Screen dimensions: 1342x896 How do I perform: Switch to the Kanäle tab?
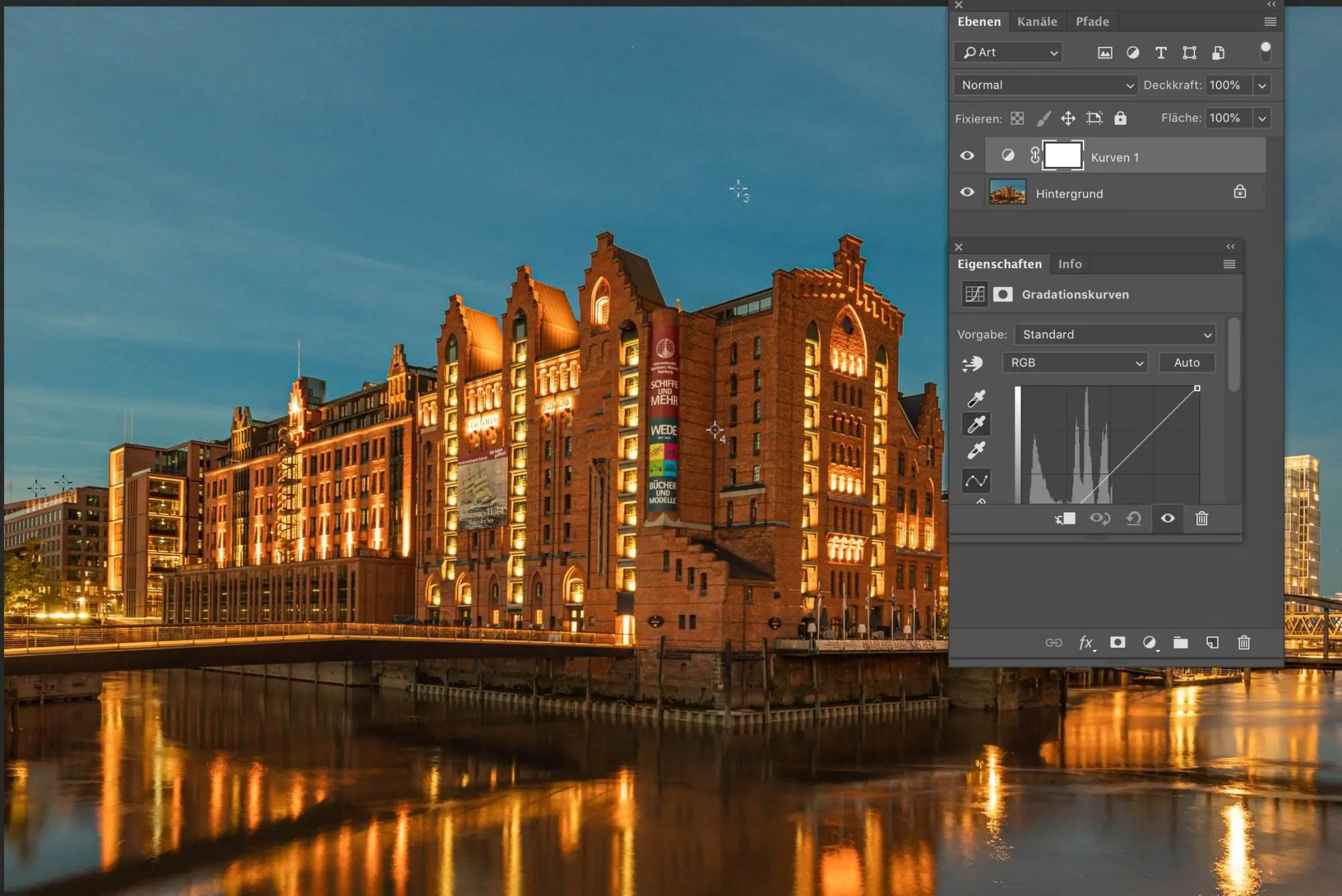click(1037, 21)
